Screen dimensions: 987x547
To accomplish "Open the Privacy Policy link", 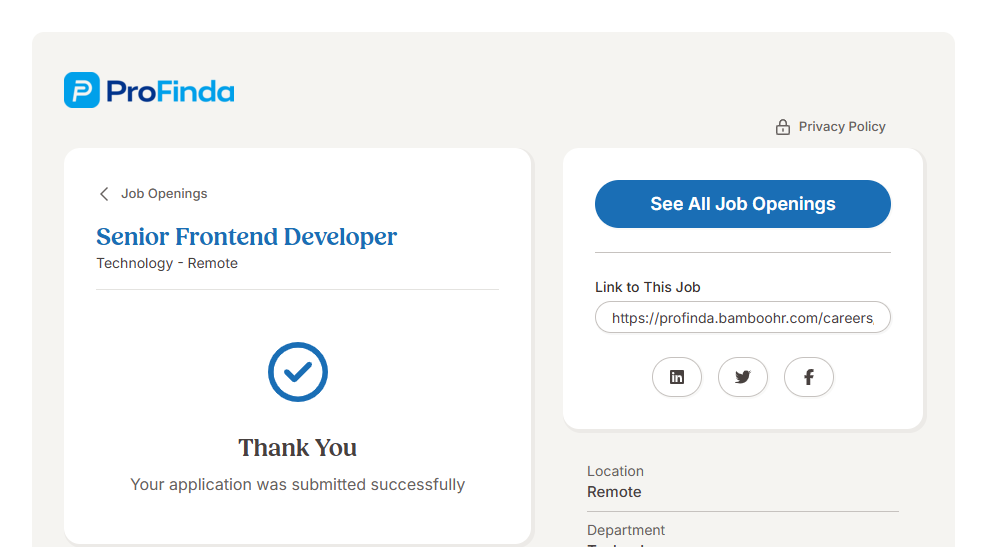I will click(x=841, y=127).
